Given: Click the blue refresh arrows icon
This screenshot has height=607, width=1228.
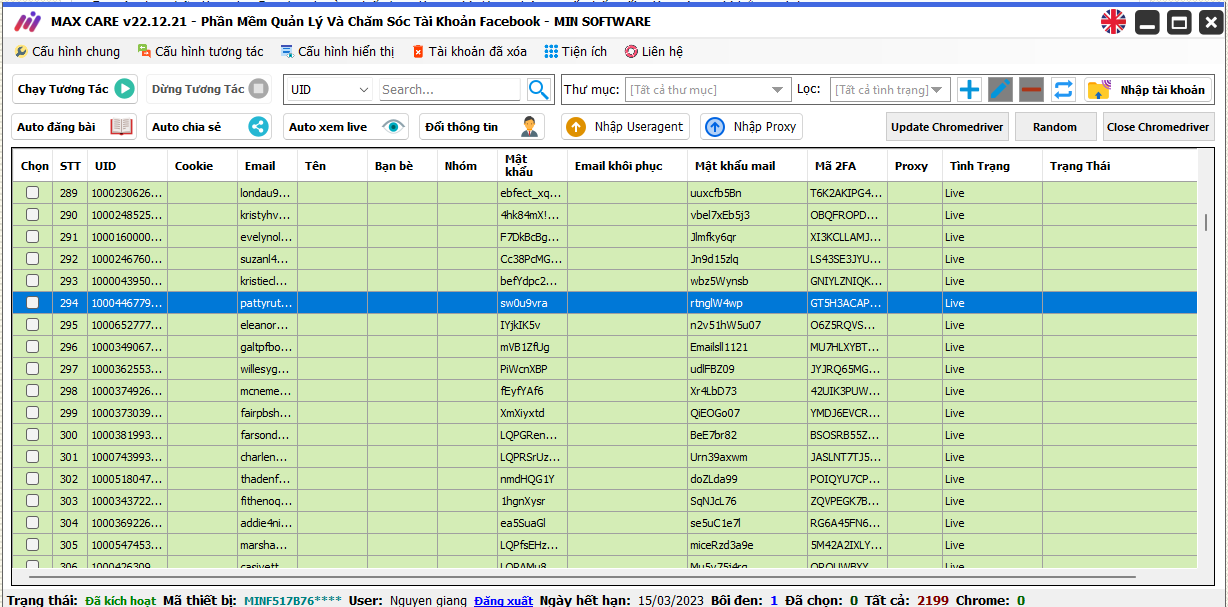Looking at the screenshot, I should 1063,89.
